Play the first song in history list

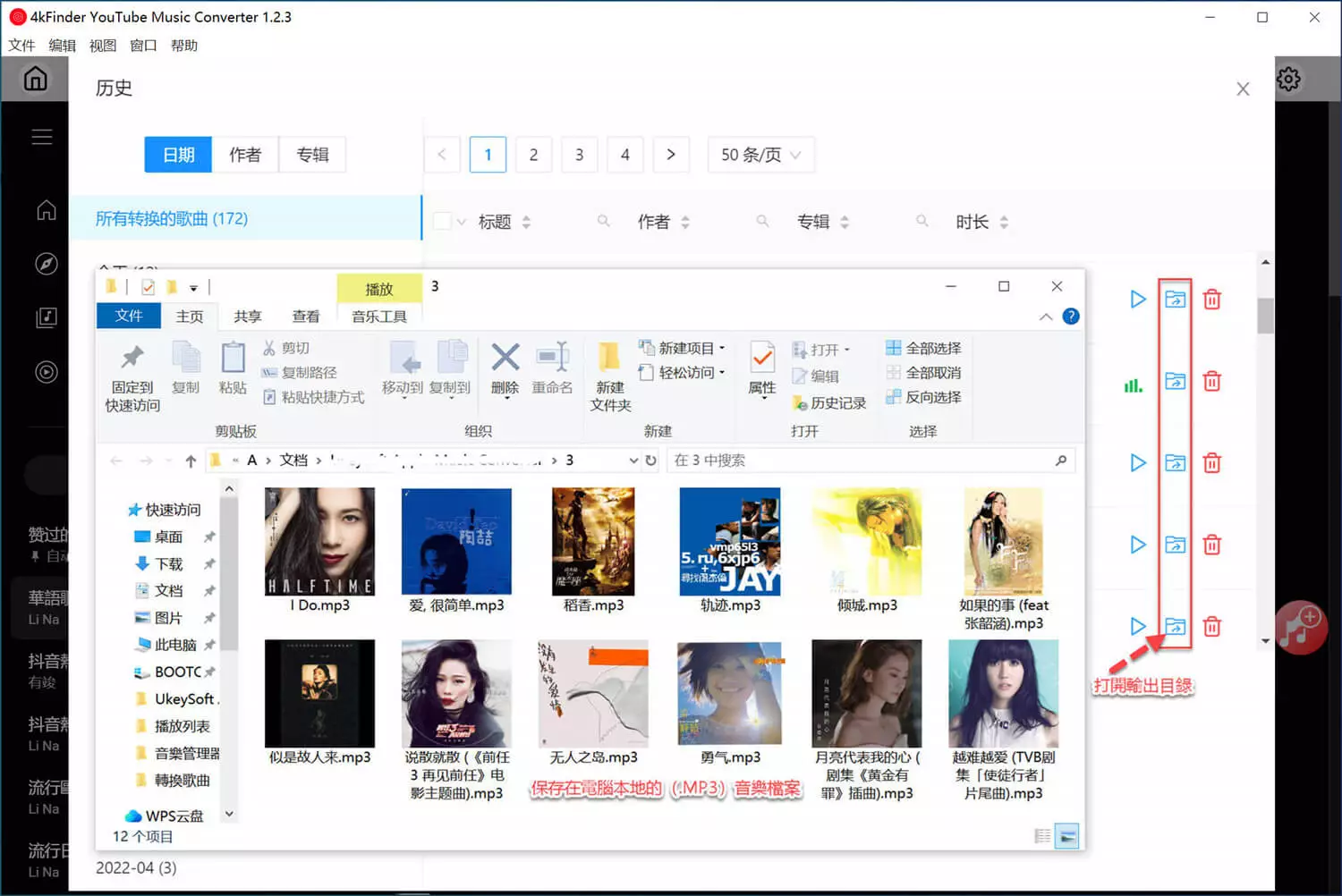1137,300
